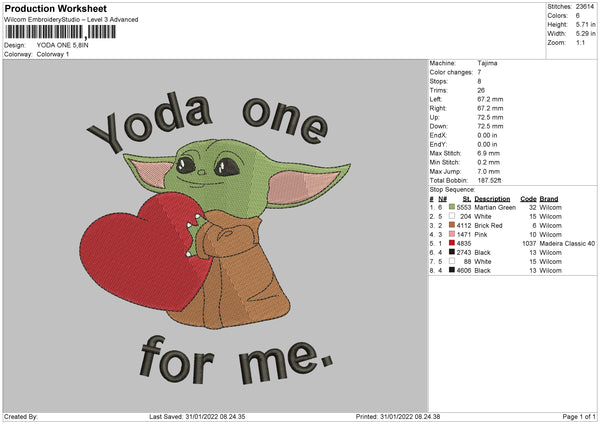Select the "Brick Red" description text
Viewport: 600px width, 424px height.
pos(488,225)
